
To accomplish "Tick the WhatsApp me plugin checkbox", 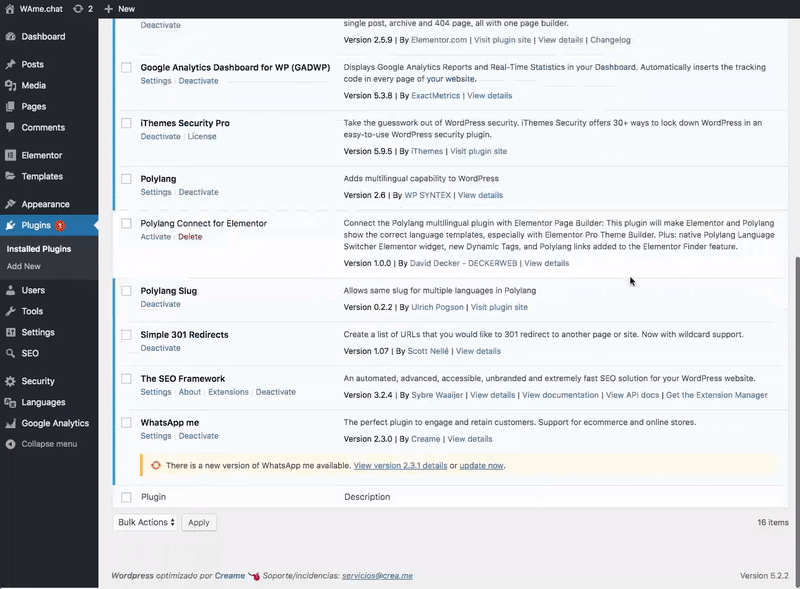I will click(126, 423).
